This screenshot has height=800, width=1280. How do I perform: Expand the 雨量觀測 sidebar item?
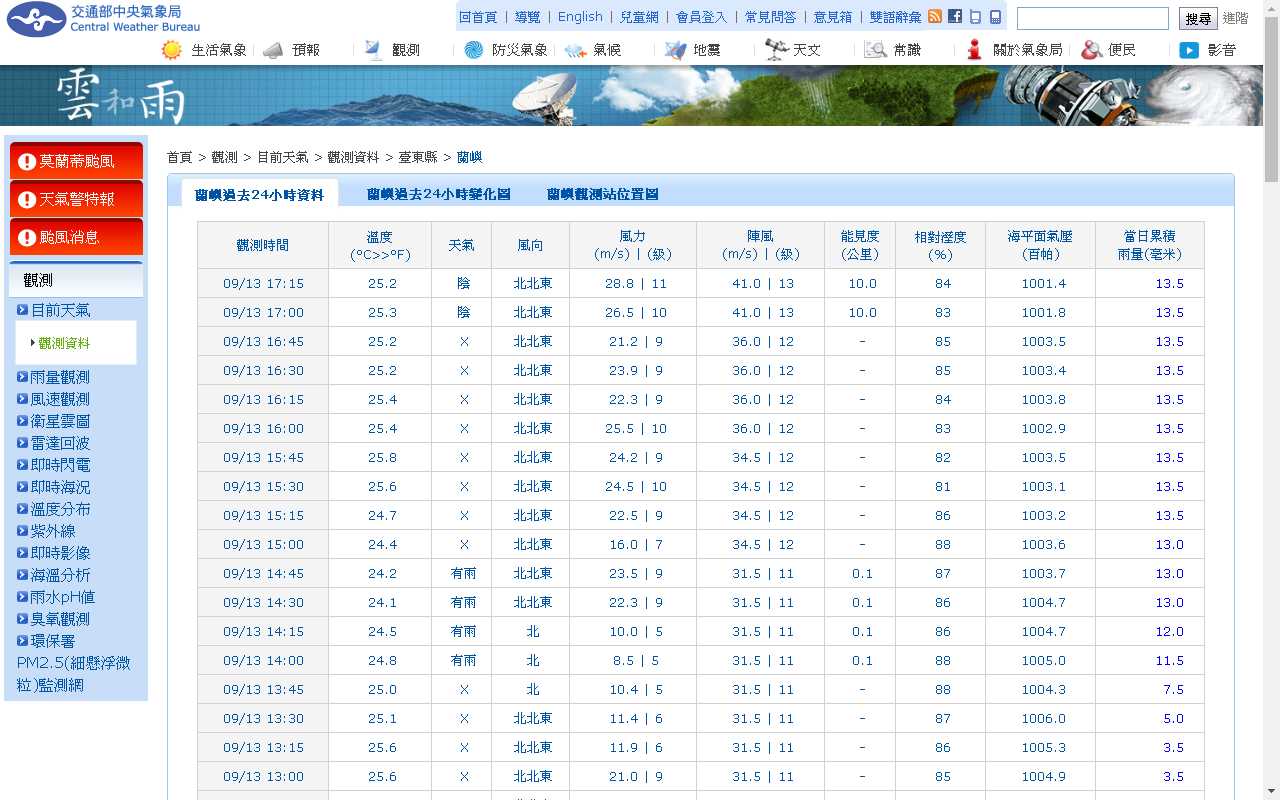[60, 377]
